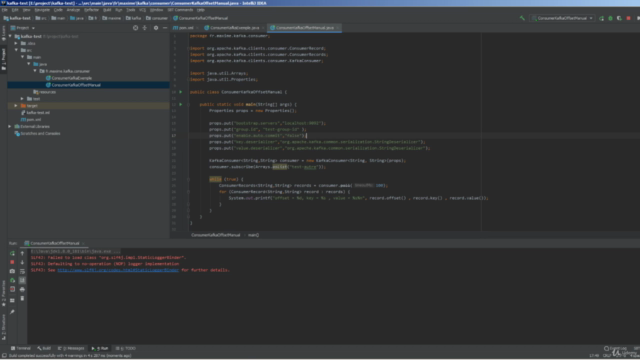The image size is (640, 360).
Task: Open the slf4j.org StaticLoggerBinder link in console
Action: (118, 270)
